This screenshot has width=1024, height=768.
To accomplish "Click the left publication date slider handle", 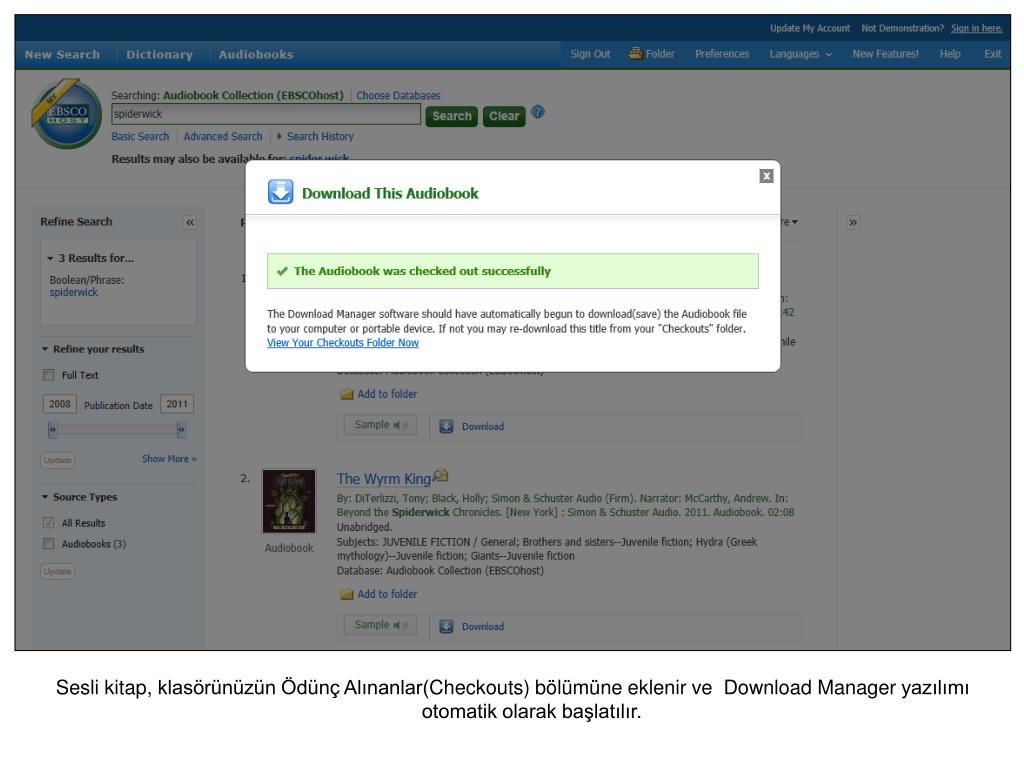I will click(x=52, y=430).
